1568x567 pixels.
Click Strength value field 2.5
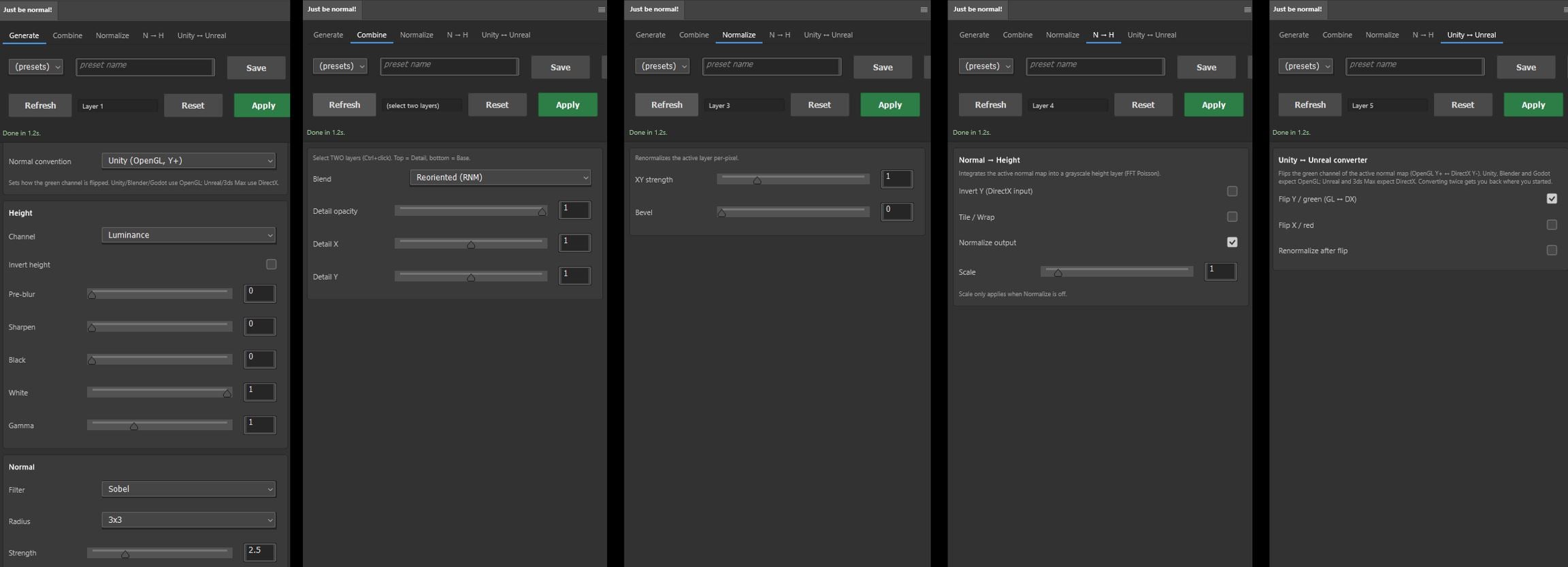[x=260, y=552]
